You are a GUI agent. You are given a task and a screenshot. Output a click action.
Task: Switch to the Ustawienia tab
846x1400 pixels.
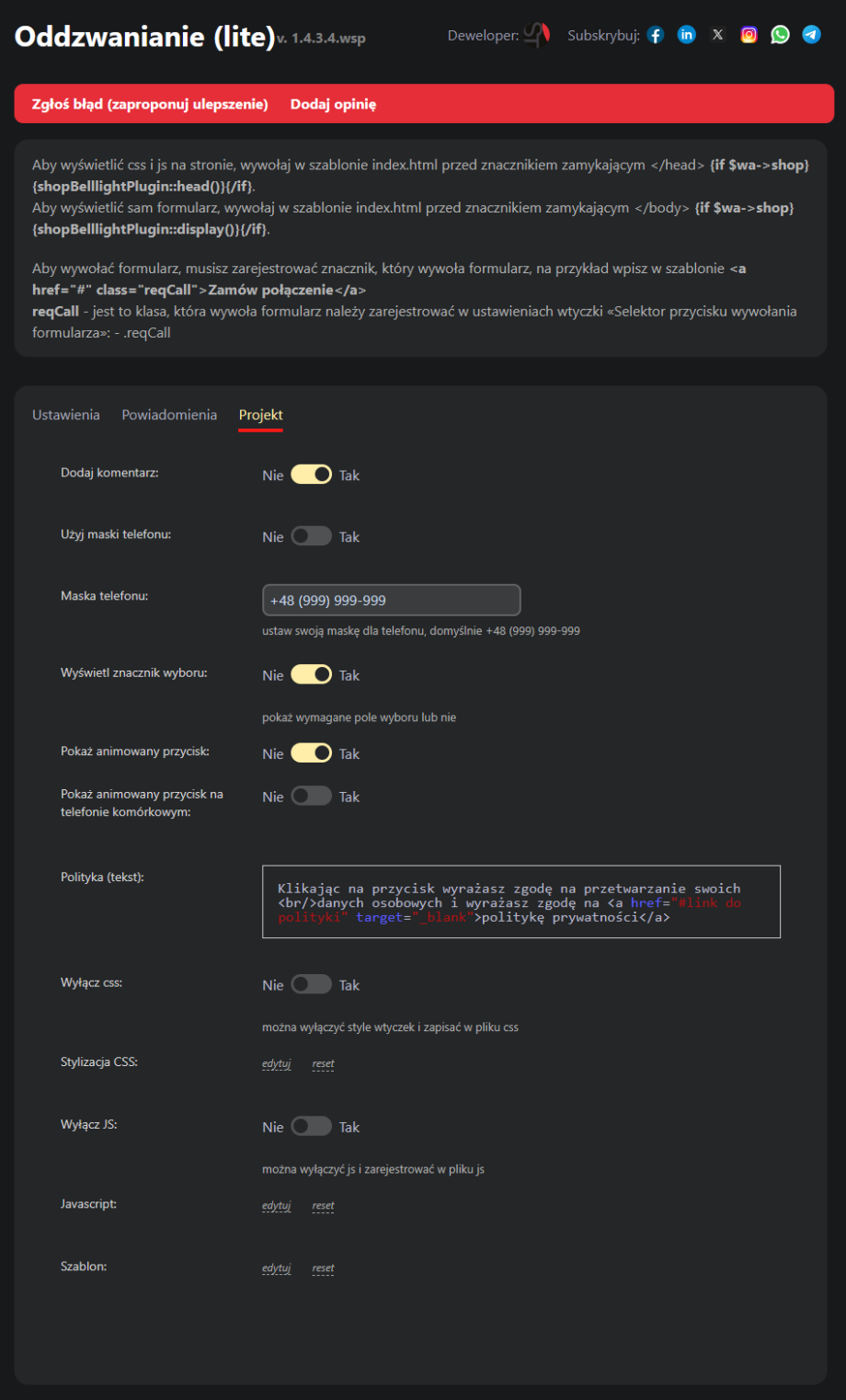click(66, 415)
